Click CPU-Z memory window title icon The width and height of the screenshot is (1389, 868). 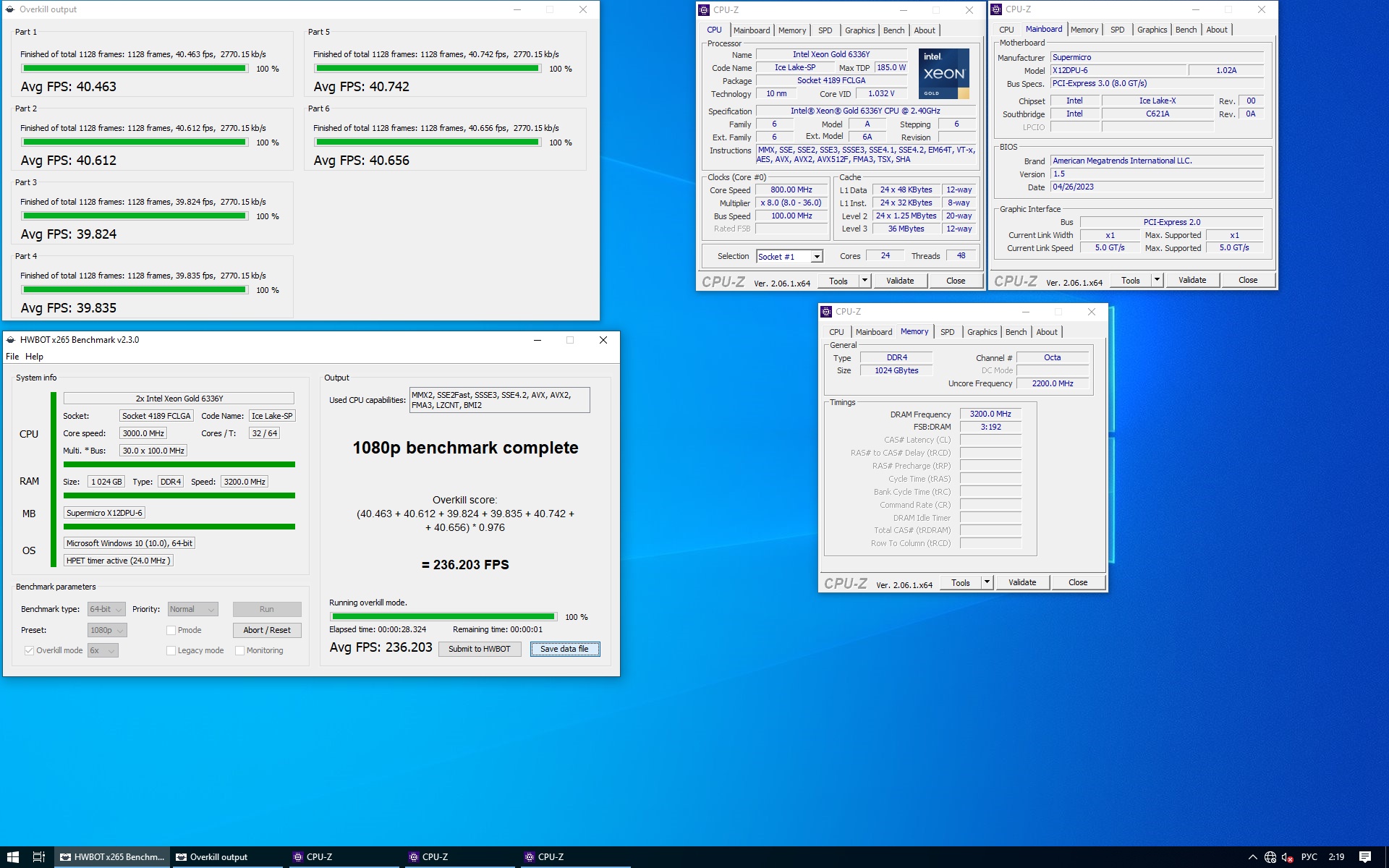coord(826,312)
